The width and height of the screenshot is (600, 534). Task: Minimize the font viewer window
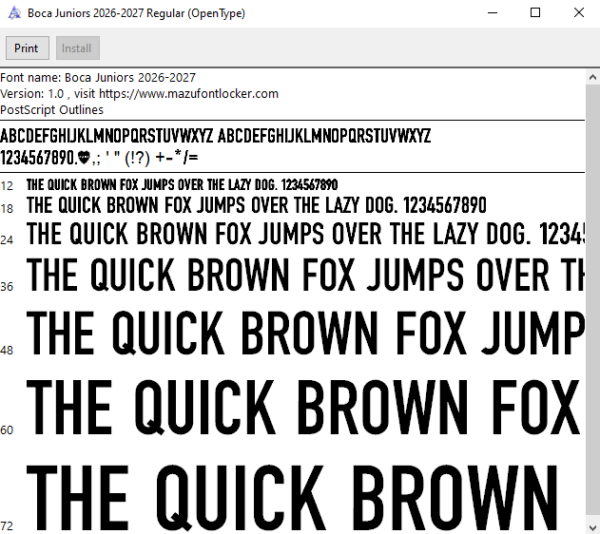pos(492,13)
